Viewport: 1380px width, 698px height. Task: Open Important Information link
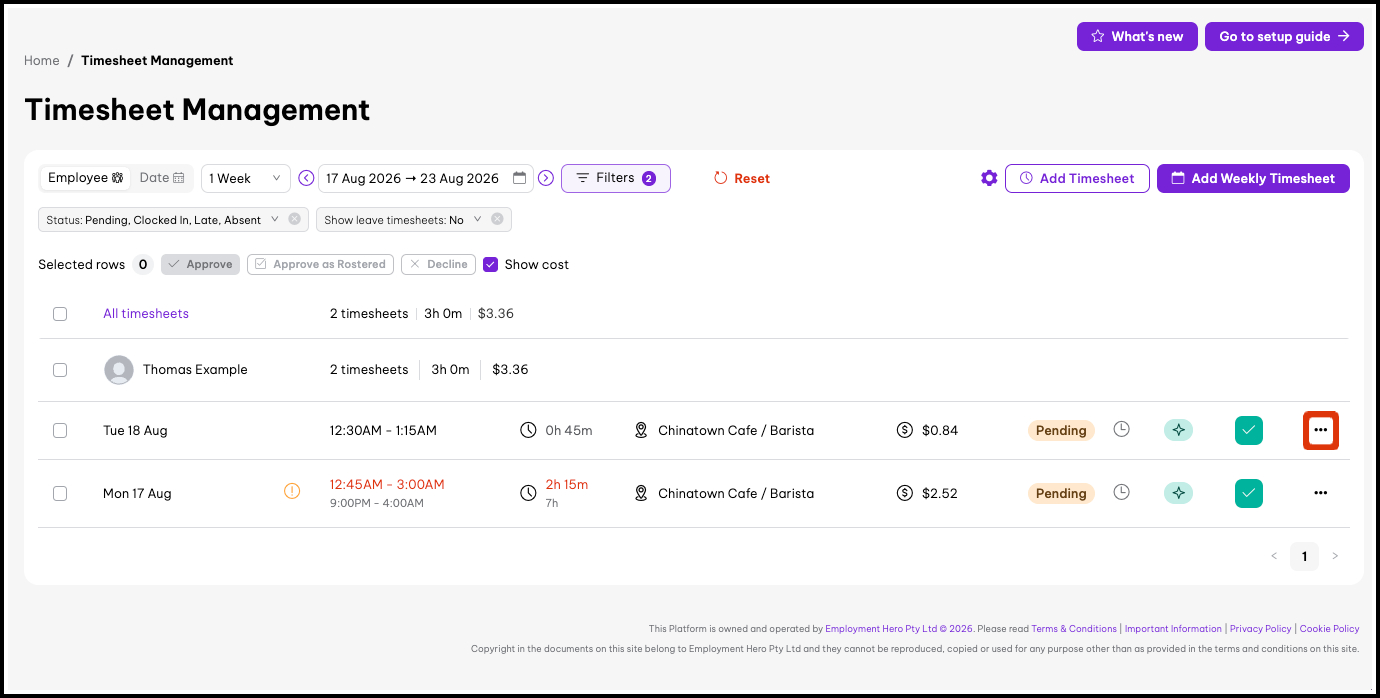click(1173, 629)
